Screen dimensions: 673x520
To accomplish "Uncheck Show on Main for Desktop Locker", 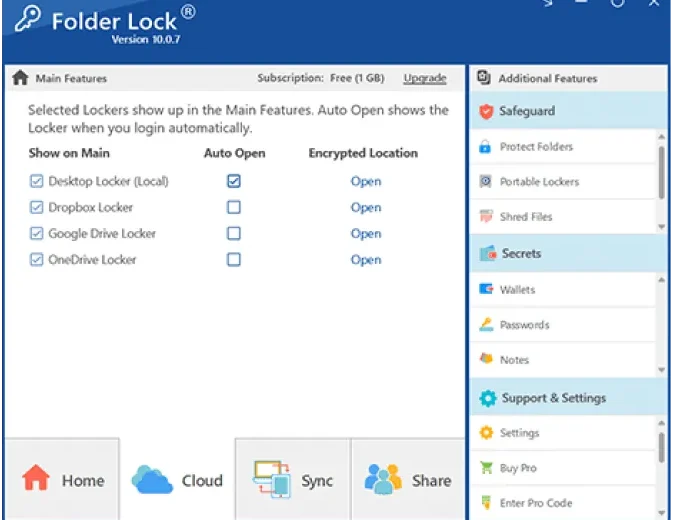I will coord(36,181).
